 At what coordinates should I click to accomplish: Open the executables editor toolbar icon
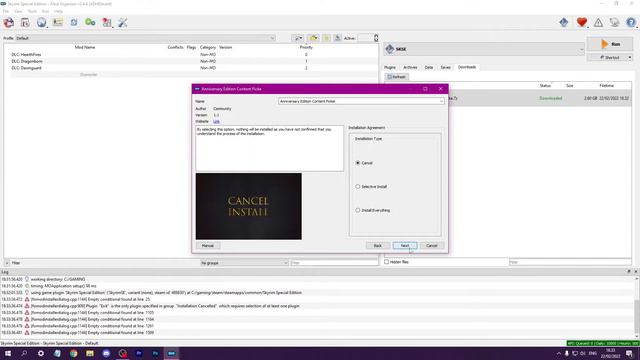pos(58,23)
